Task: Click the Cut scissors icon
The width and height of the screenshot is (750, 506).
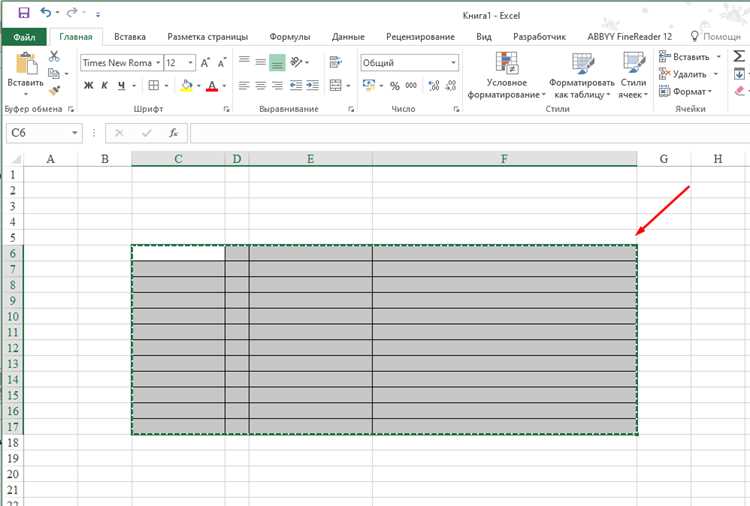Action: tap(54, 56)
